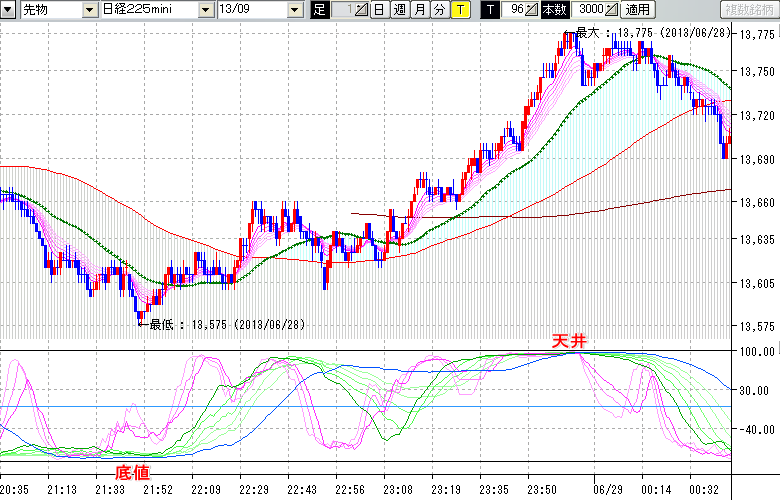Open the far-left menu dropdown arrow
The width and height of the screenshot is (780, 500).
[9, 10]
